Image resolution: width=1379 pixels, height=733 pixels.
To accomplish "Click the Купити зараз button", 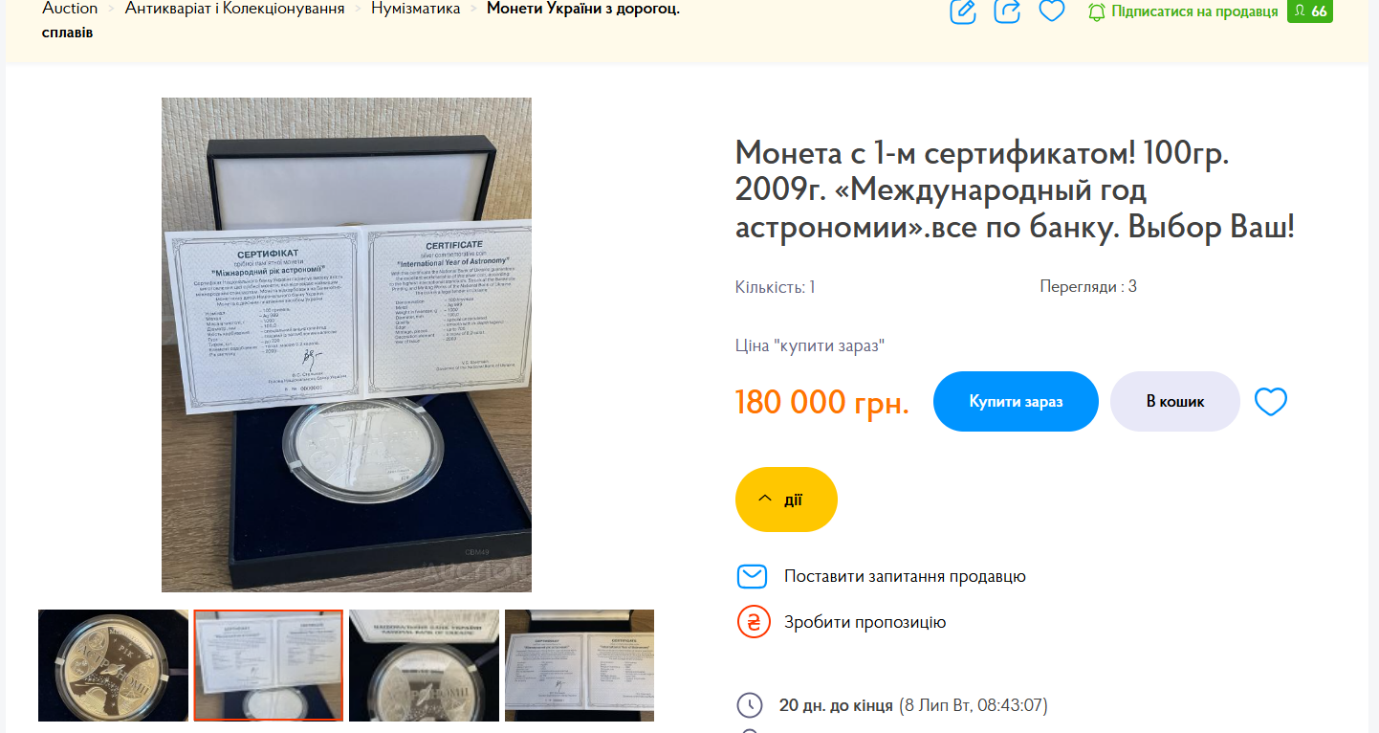I will (x=1016, y=401).
